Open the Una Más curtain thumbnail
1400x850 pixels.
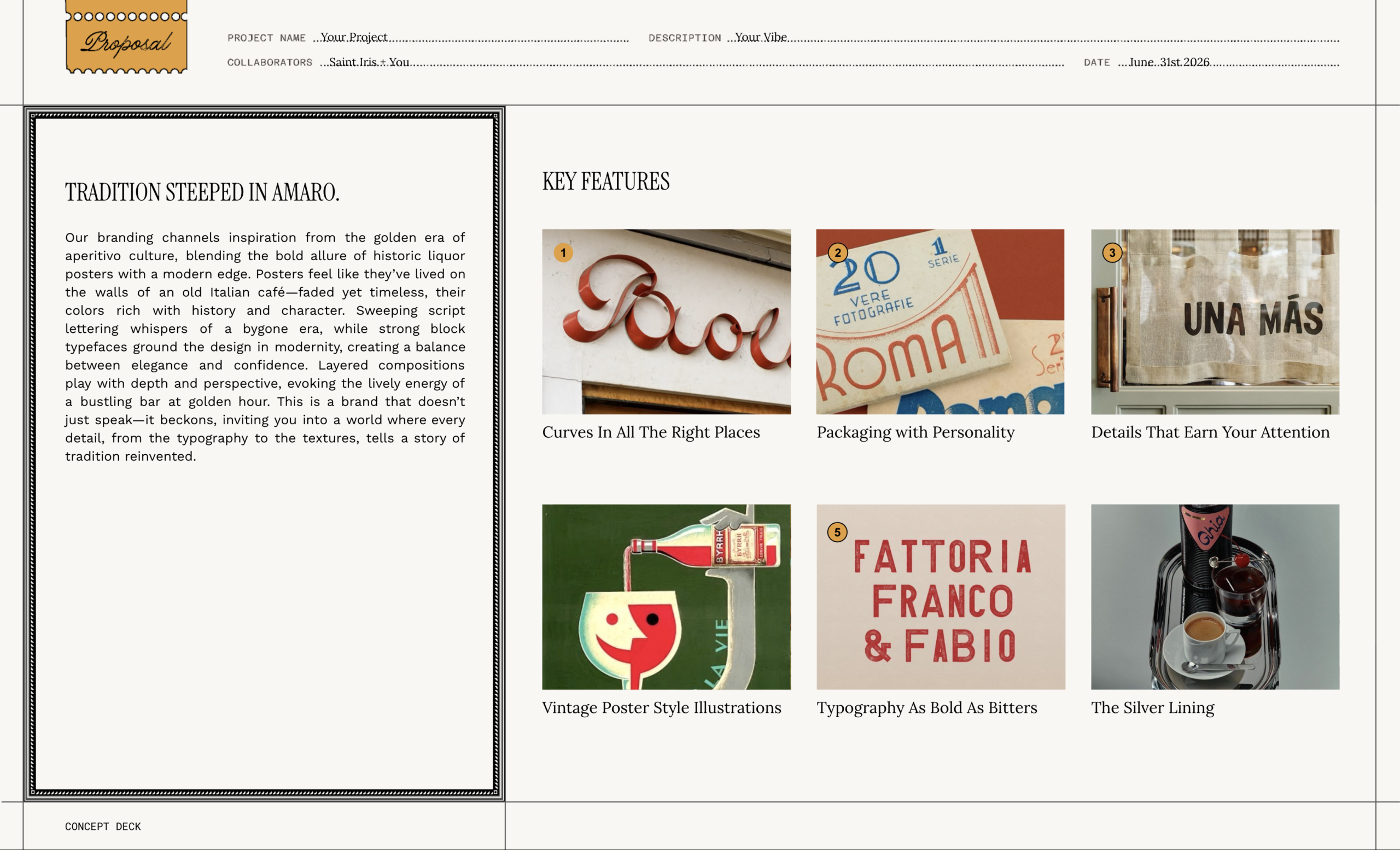[1215, 321]
